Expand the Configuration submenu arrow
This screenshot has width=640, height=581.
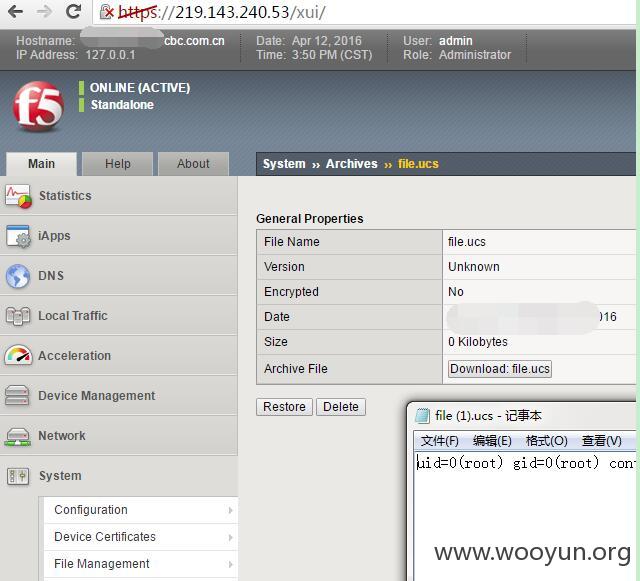(230, 510)
